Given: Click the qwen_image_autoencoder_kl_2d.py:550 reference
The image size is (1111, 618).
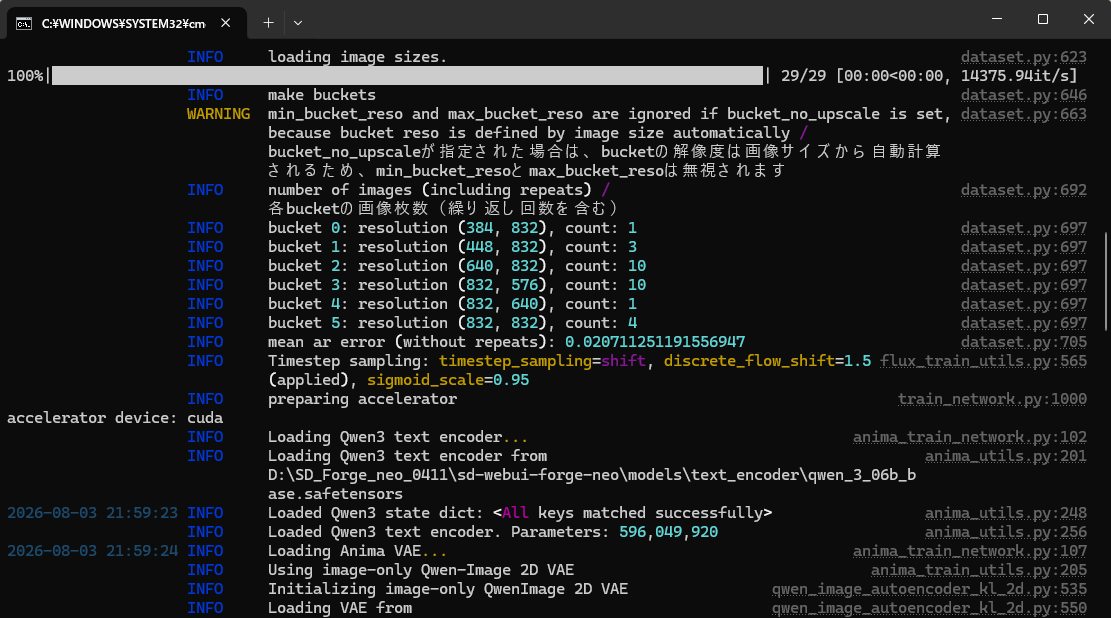Looking at the screenshot, I should (x=929, y=608).
